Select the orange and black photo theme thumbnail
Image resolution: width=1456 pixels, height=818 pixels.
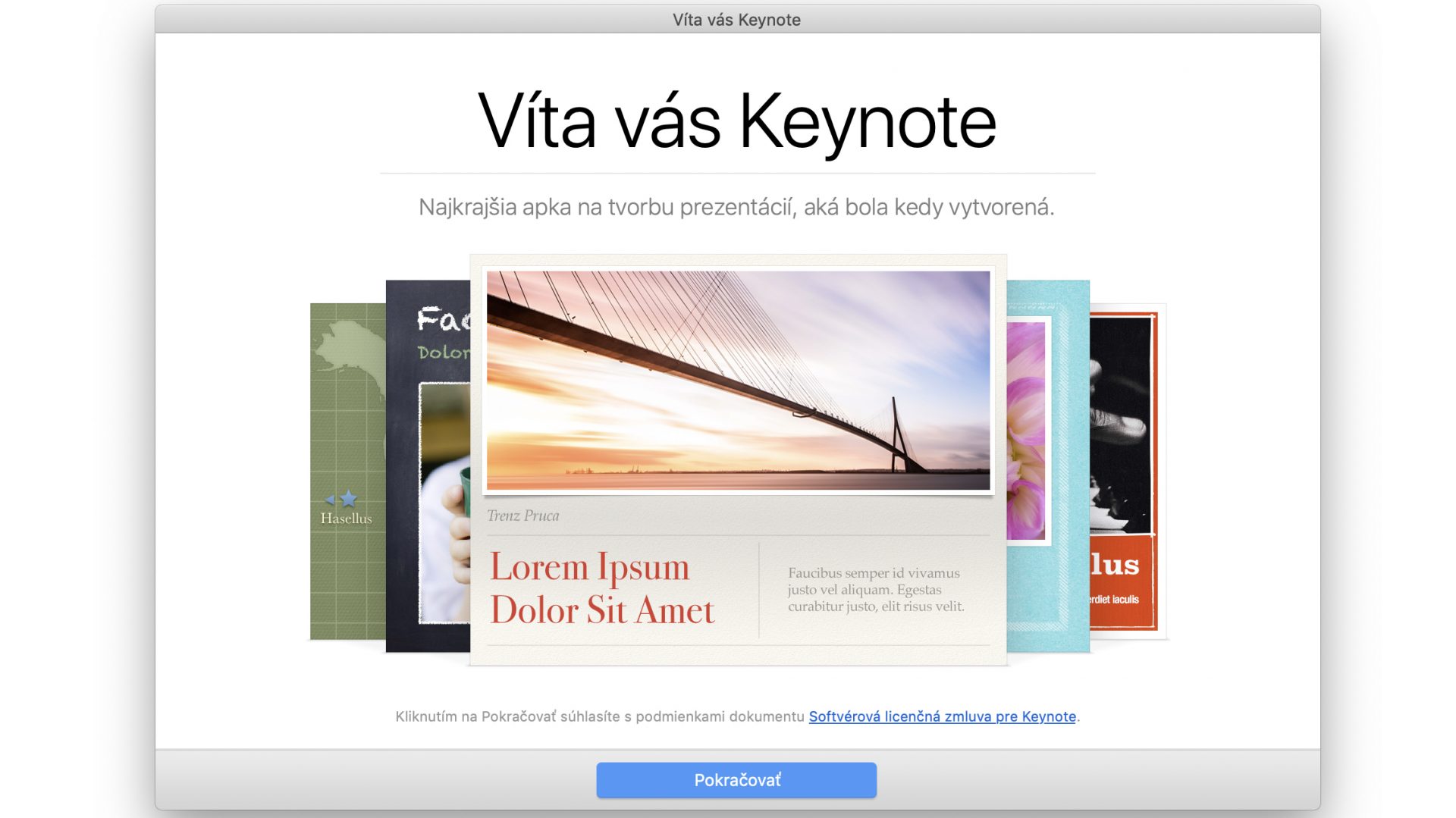[x=1128, y=471]
